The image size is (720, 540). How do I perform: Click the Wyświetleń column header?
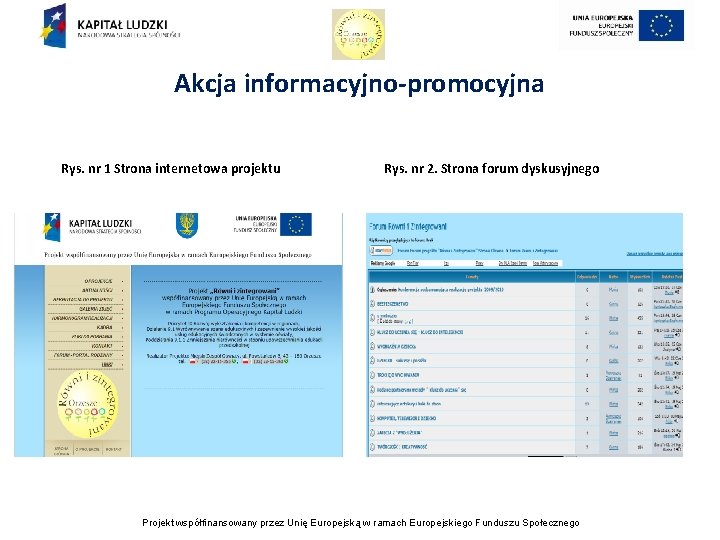click(x=640, y=277)
